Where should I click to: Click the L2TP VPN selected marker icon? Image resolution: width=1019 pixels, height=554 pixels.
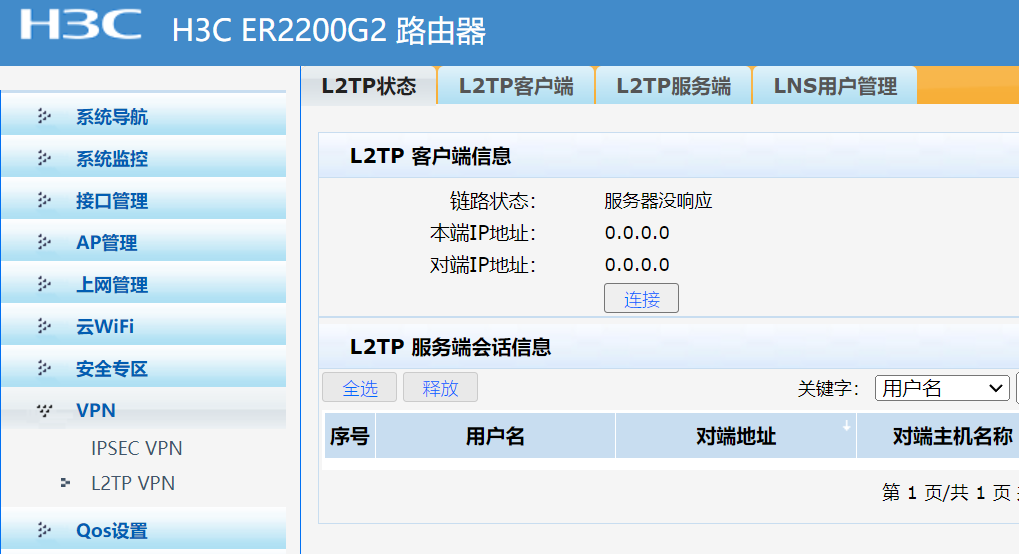65,482
